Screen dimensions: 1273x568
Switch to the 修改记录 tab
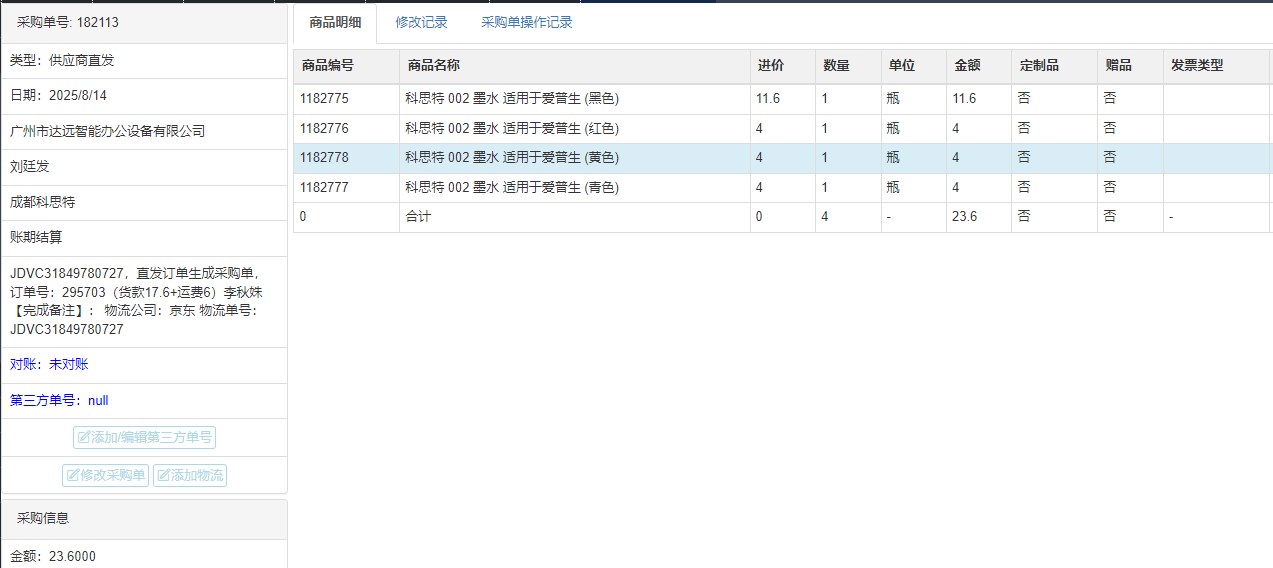(421, 23)
